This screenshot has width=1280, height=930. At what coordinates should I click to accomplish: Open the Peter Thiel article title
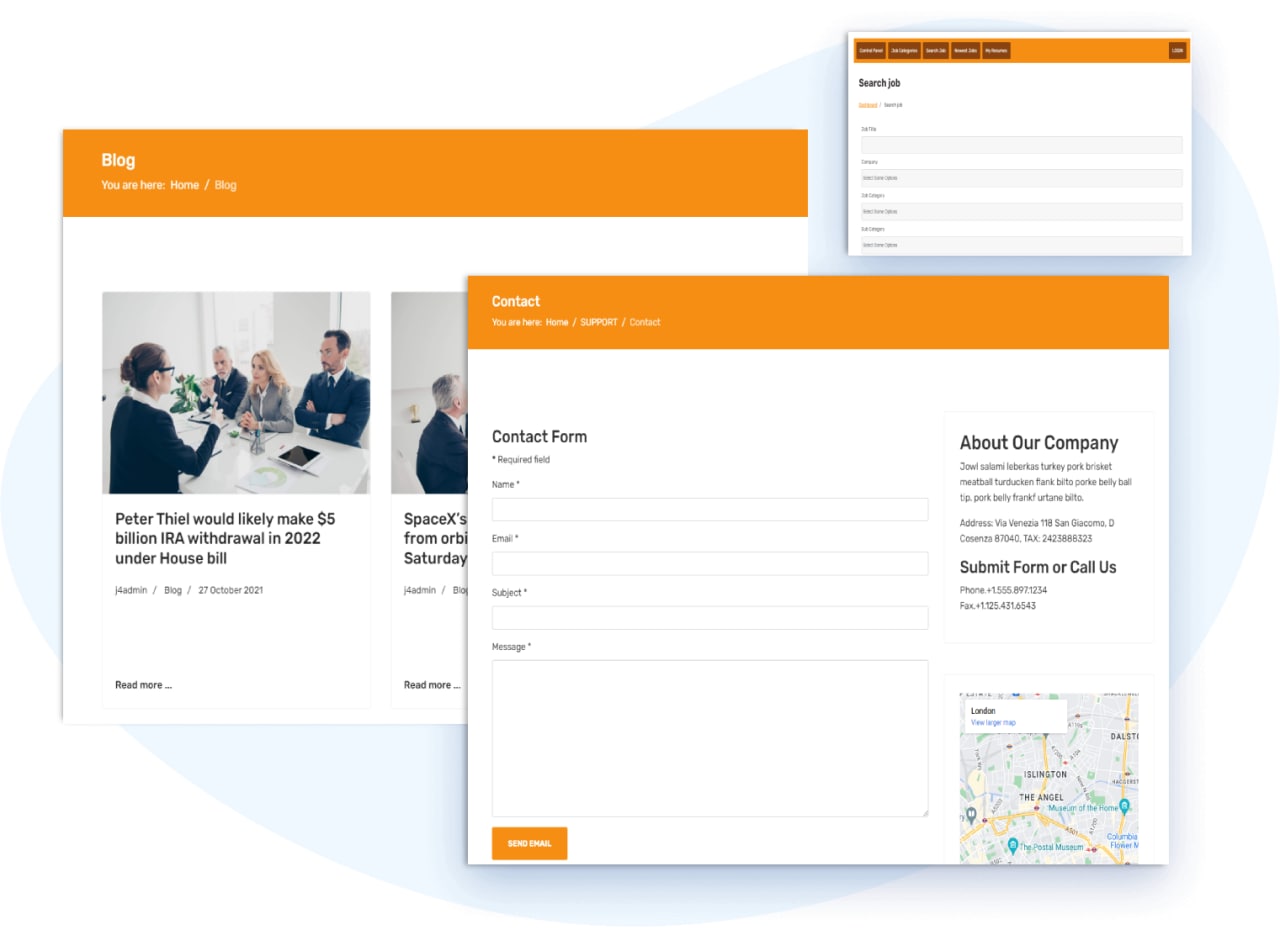225,538
